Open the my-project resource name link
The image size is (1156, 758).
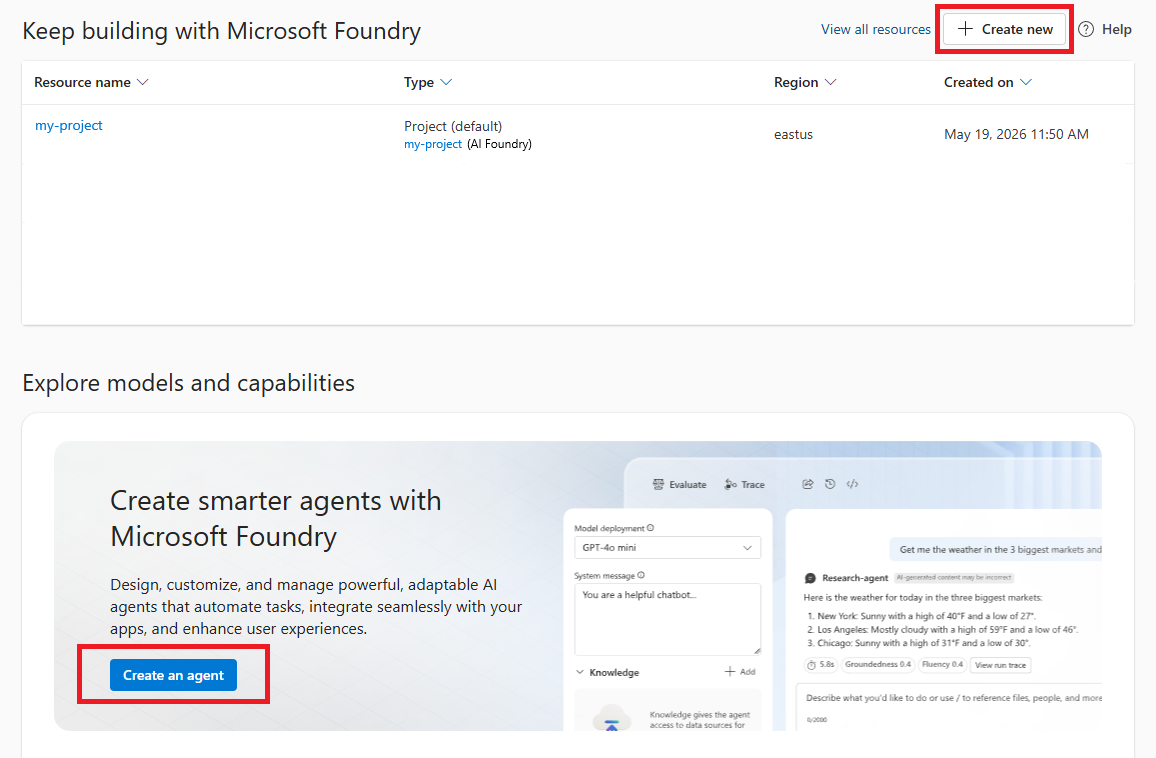[69, 125]
